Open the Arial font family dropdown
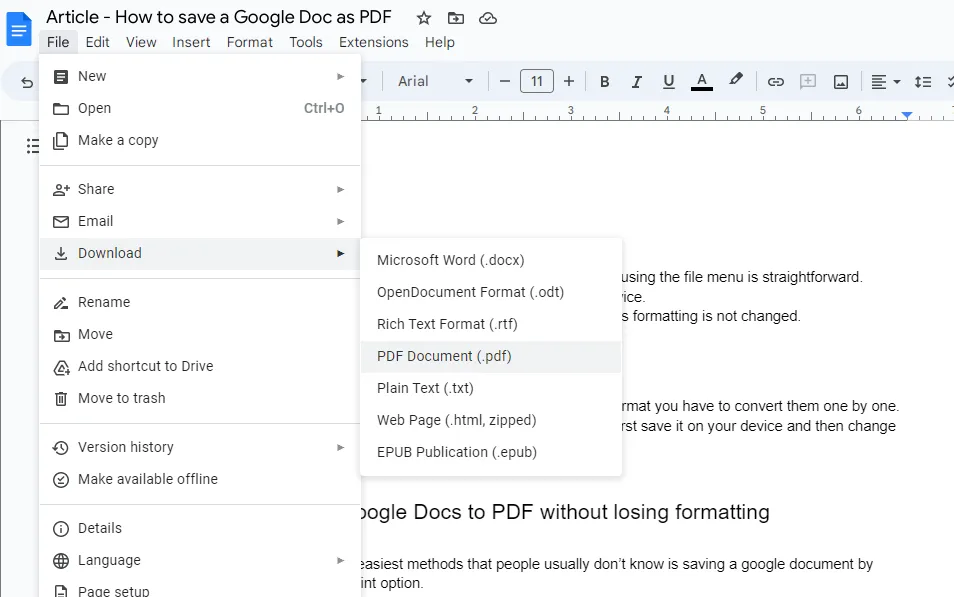 (x=435, y=81)
